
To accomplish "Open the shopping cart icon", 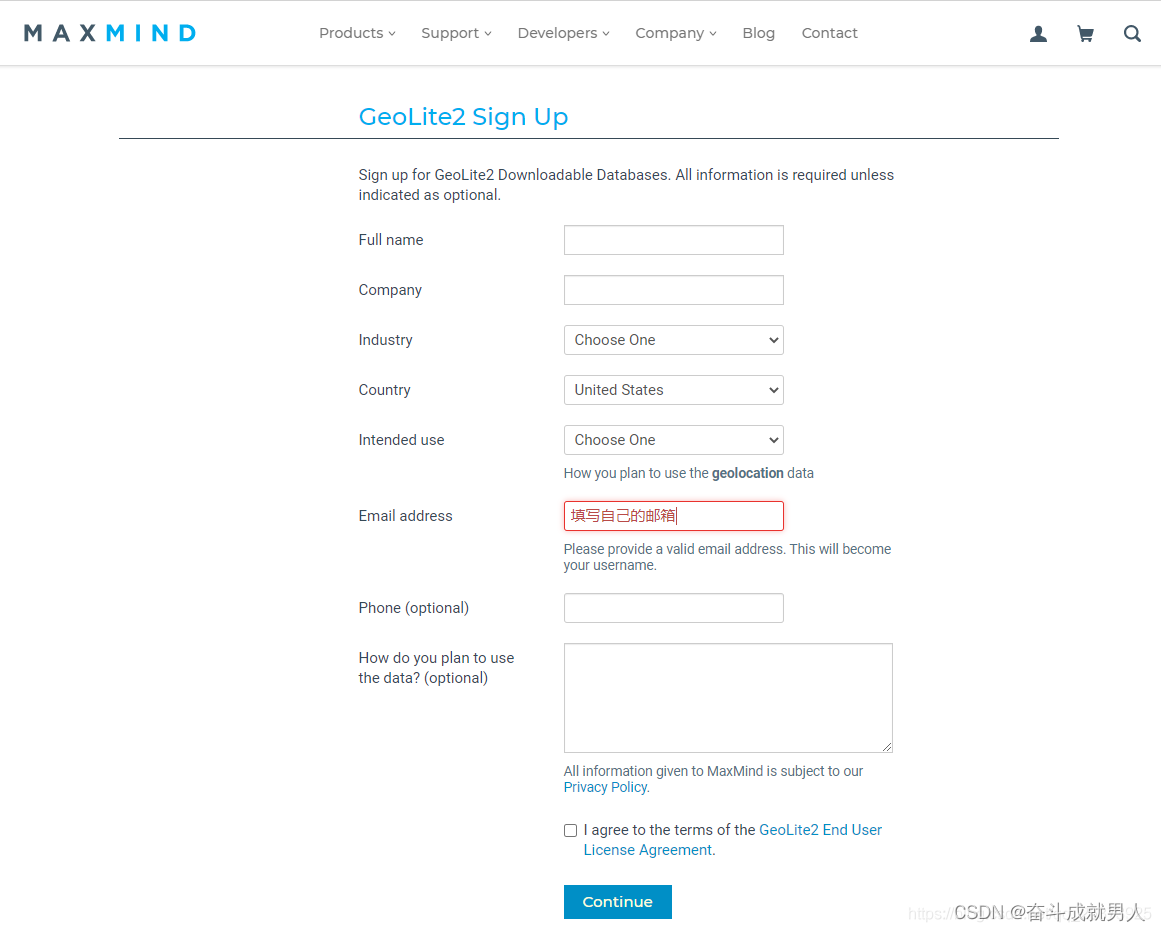I will point(1085,33).
